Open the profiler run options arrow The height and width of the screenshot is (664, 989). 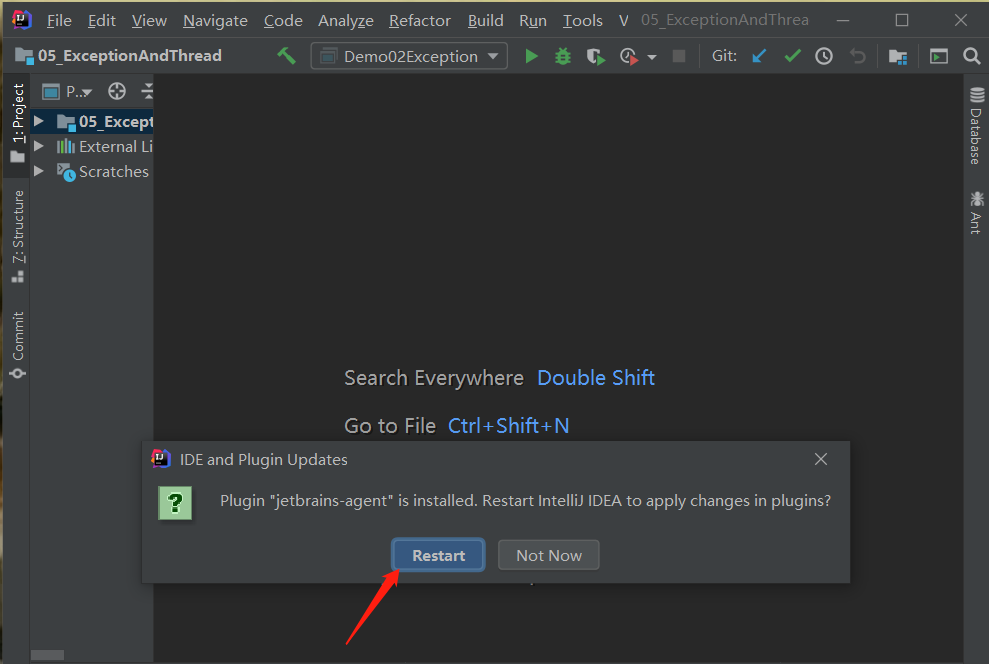pyautogui.click(x=652, y=57)
